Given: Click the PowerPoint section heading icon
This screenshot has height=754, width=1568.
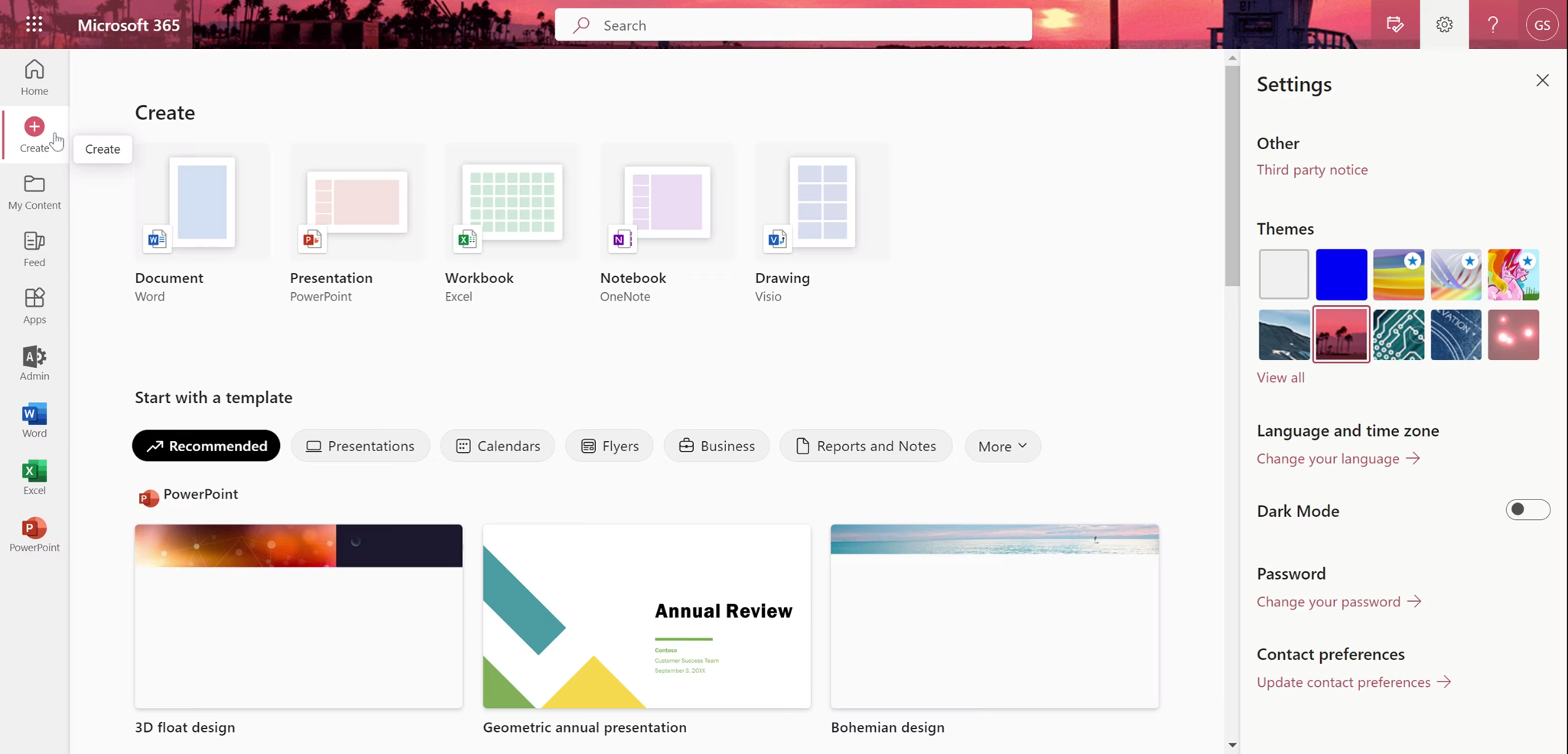Looking at the screenshot, I should [x=148, y=498].
